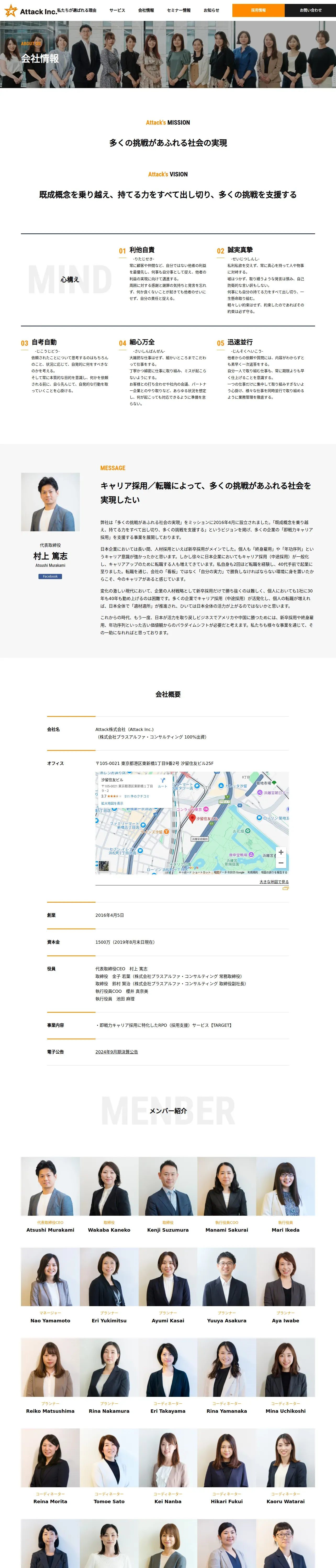Open Hikari Fukui member photo
This screenshot has height=1568, width=336.
[x=227, y=1458]
